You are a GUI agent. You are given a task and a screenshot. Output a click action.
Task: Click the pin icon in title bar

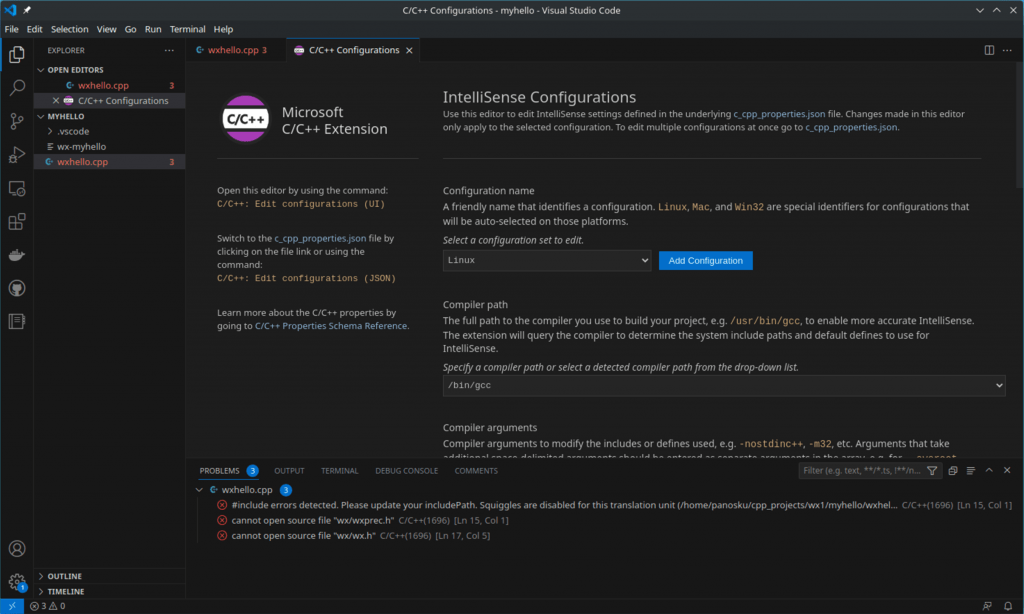pos(27,10)
